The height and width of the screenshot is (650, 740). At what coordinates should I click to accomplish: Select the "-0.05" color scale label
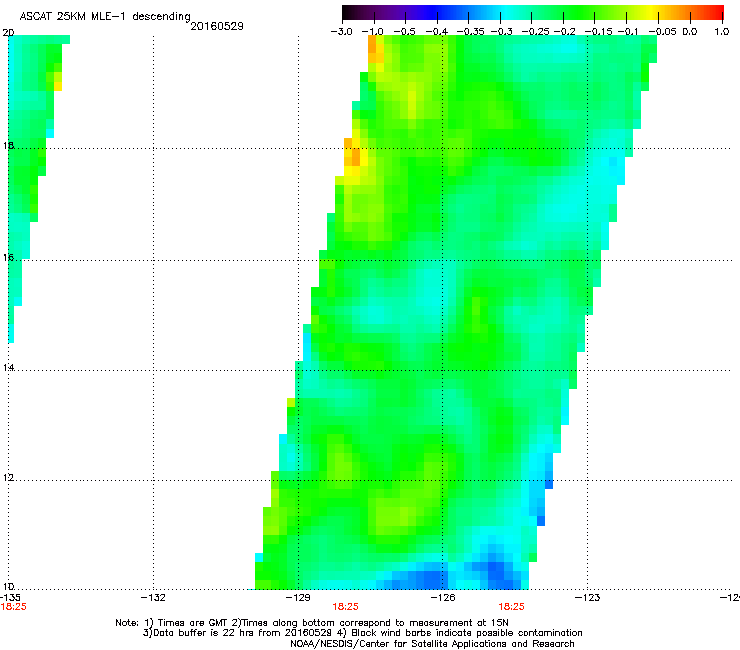(662, 32)
